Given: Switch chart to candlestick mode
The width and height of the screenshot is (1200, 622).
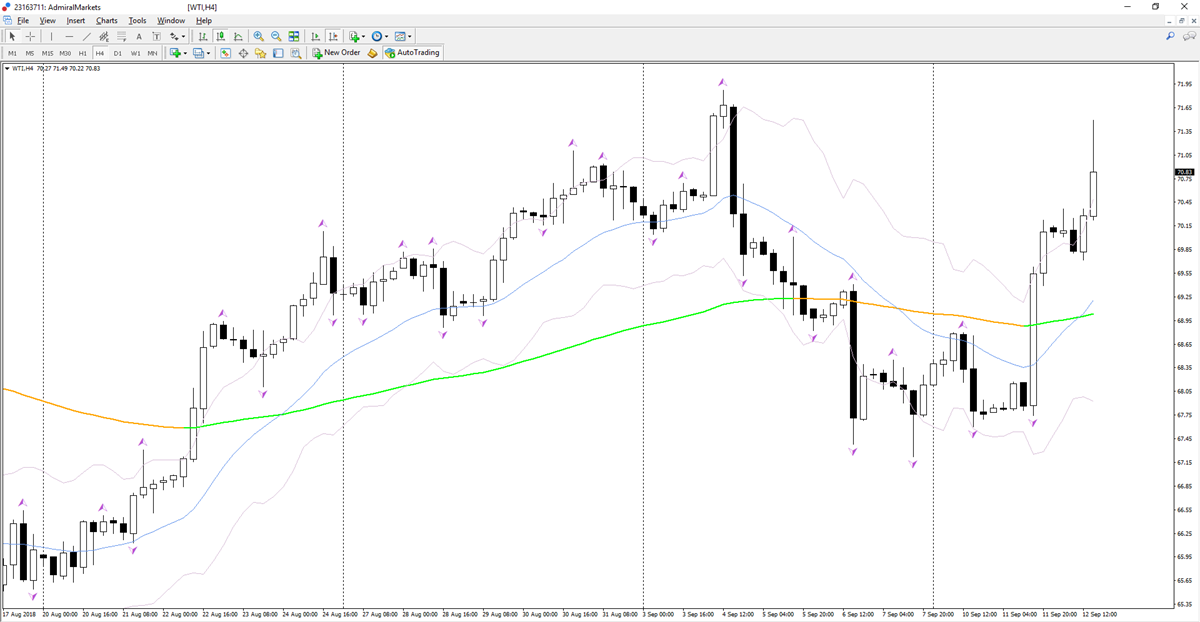Looking at the screenshot, I should tap(222, 36).
